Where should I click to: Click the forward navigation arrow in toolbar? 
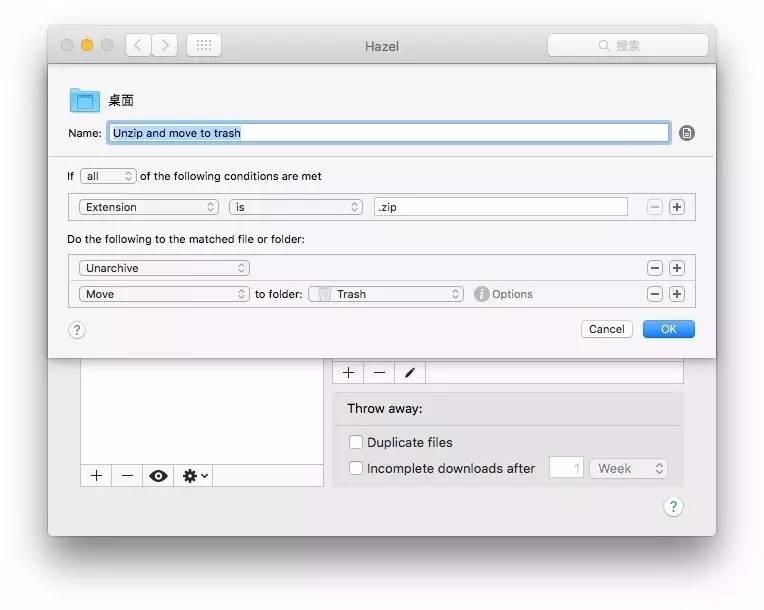(165, 46)
